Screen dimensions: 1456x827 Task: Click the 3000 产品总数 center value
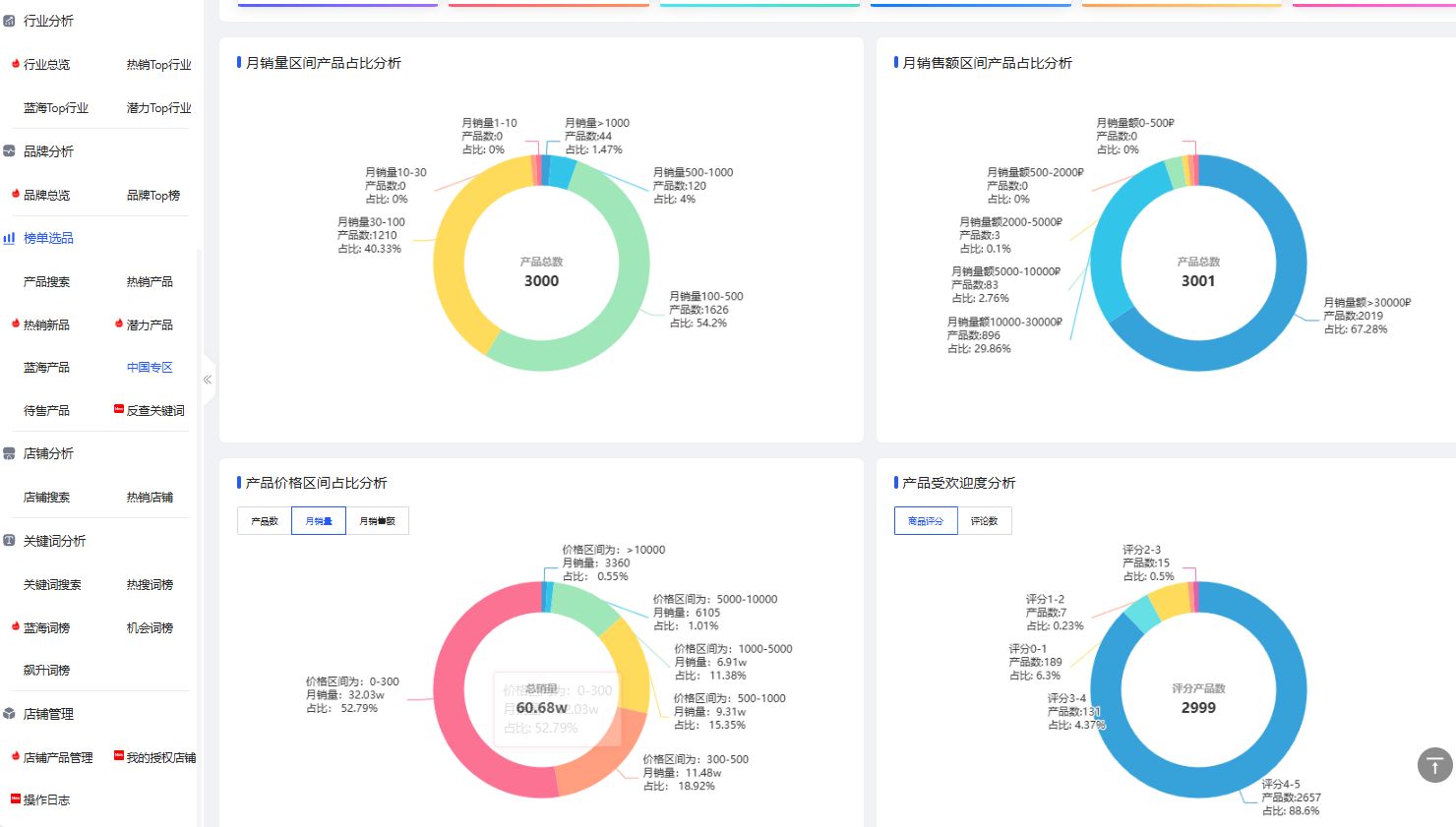[541, 281]
